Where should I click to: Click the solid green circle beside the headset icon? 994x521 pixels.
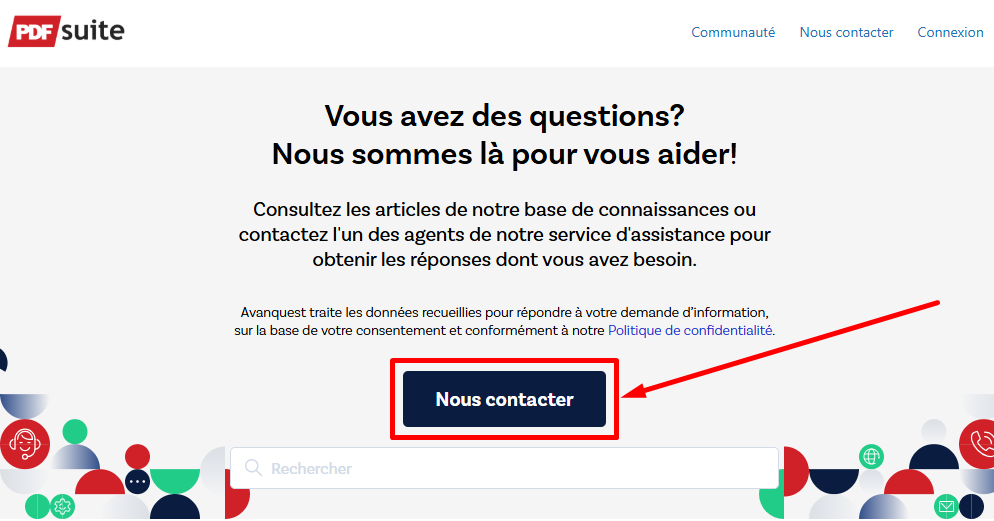(75, 432)
